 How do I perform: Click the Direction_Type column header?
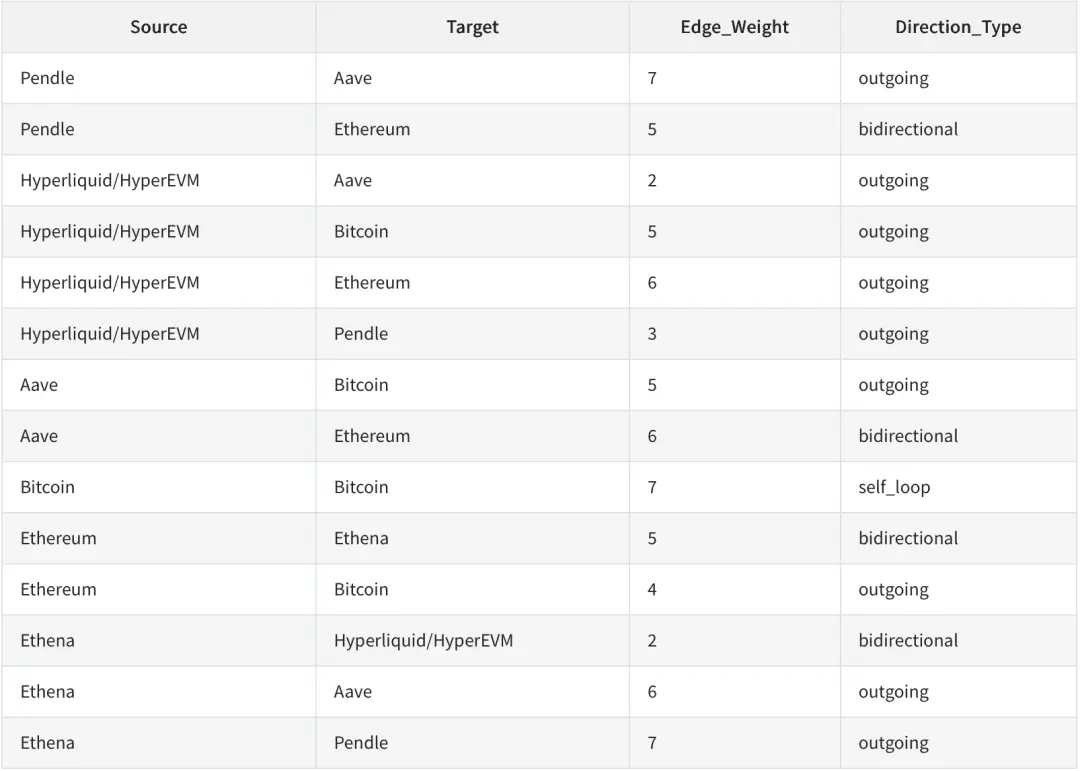958,27
